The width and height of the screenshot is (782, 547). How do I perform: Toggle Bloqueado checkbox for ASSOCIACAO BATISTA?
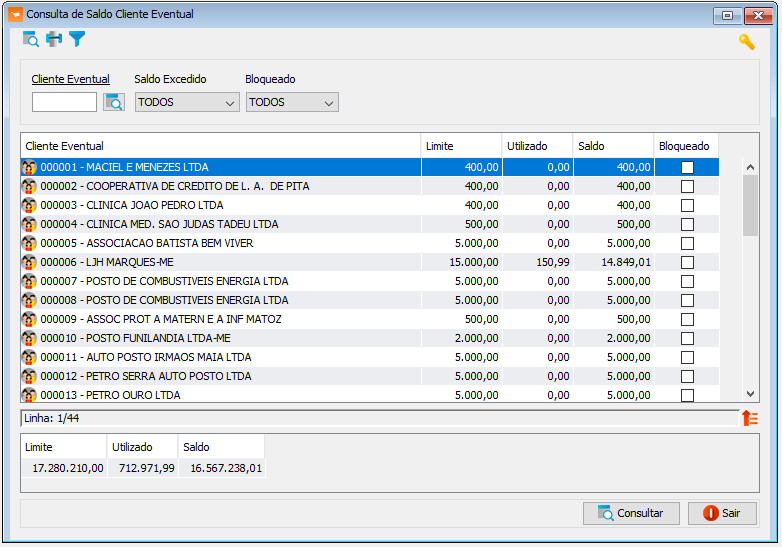coord(687,243)
